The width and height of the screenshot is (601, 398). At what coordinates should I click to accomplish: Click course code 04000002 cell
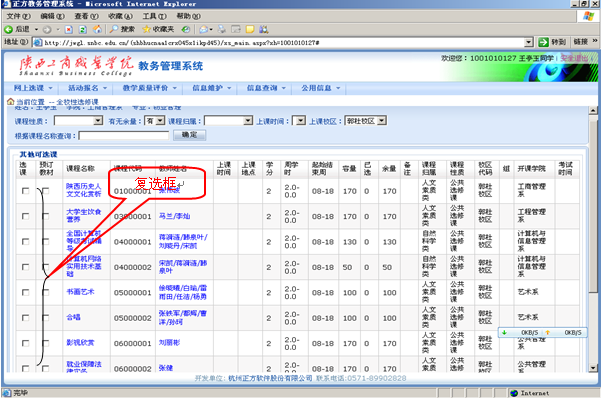coord(133,267)
